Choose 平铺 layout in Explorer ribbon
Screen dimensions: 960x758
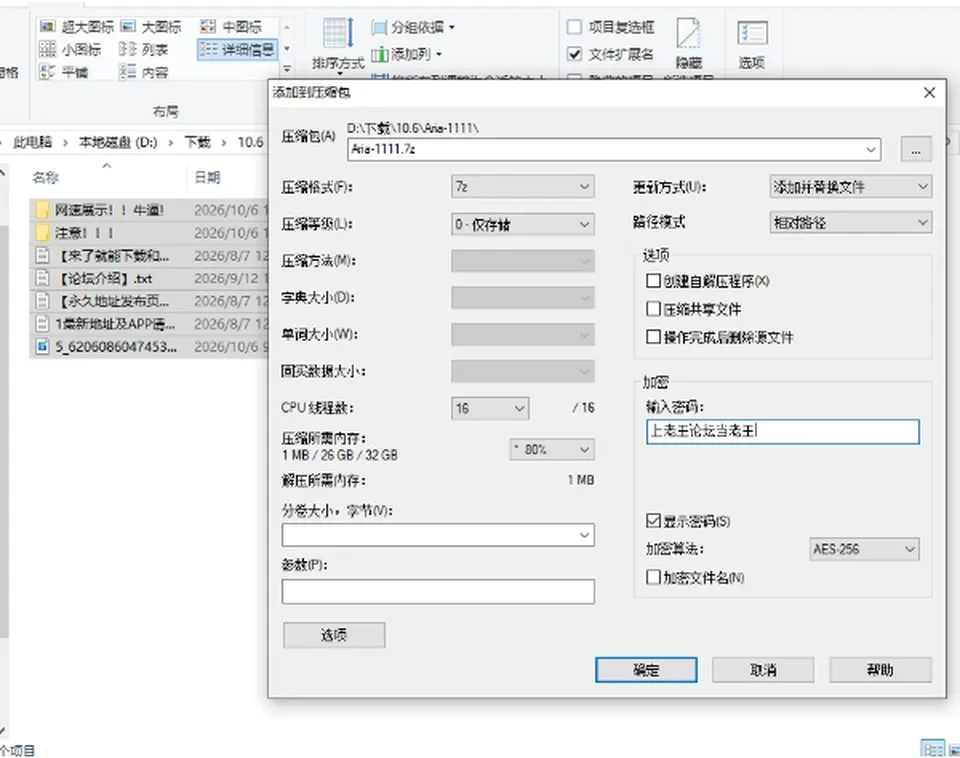64,72
